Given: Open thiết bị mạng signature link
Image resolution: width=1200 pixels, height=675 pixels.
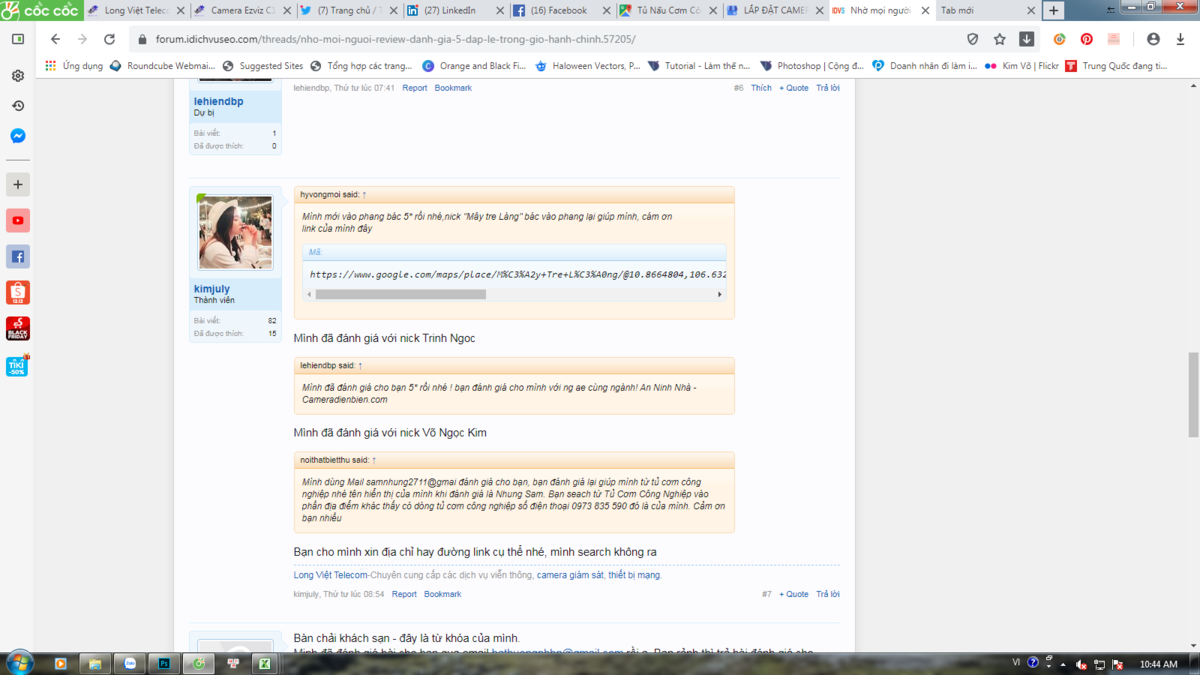Looking at the screenshot, I should [x=634, y=575].
